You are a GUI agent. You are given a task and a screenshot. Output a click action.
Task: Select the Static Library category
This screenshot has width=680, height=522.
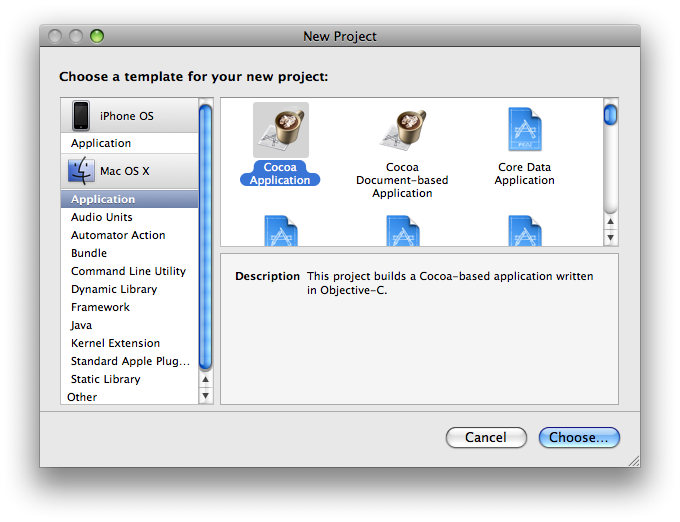coord(129,379)
